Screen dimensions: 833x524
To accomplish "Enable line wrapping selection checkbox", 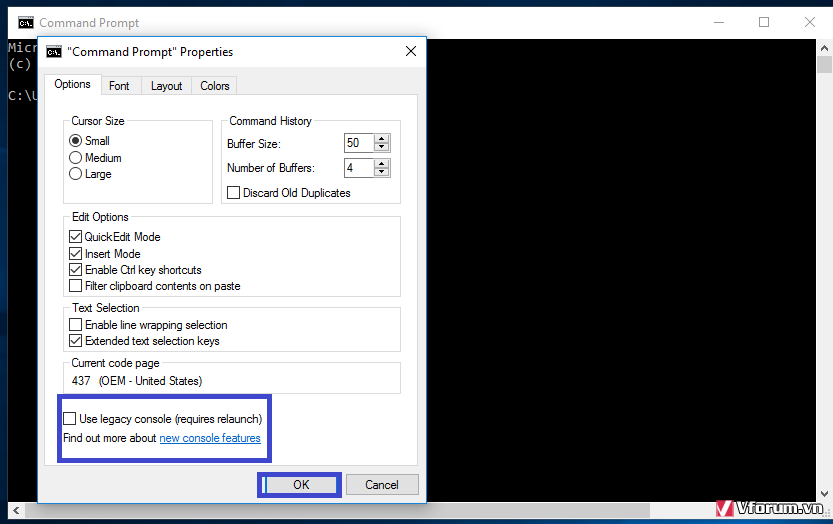I will pyautogui.click(x=75, y=325).
